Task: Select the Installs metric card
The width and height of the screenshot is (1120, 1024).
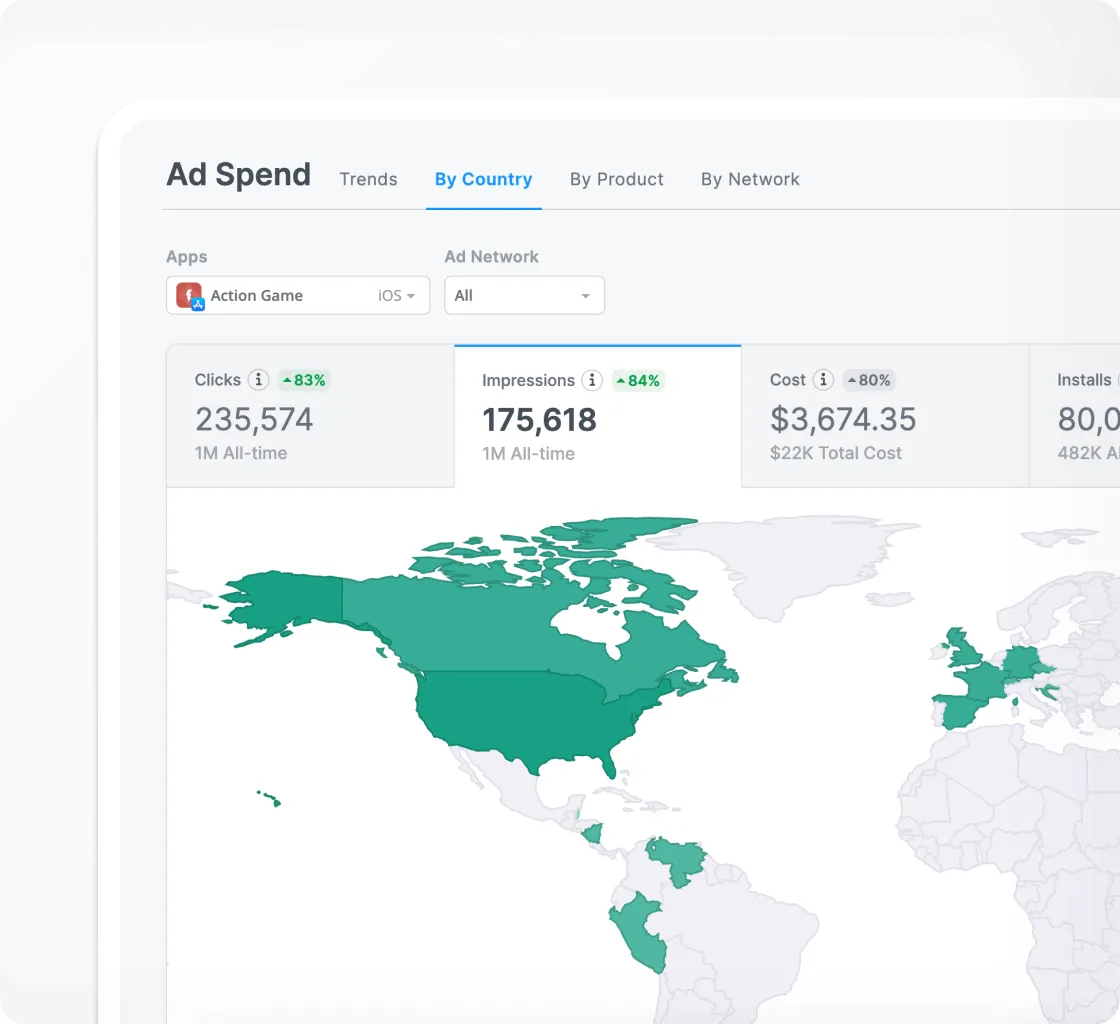Action: click(x=1074, y=416)
